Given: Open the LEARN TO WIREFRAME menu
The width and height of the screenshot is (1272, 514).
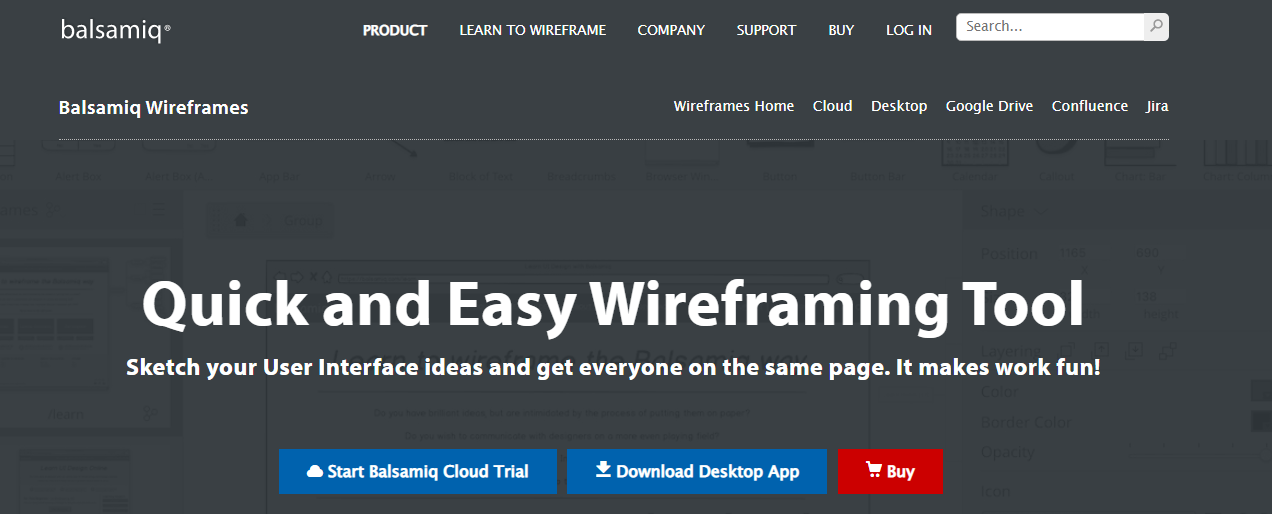Looking at the screenshot, I should coord(533,30).
